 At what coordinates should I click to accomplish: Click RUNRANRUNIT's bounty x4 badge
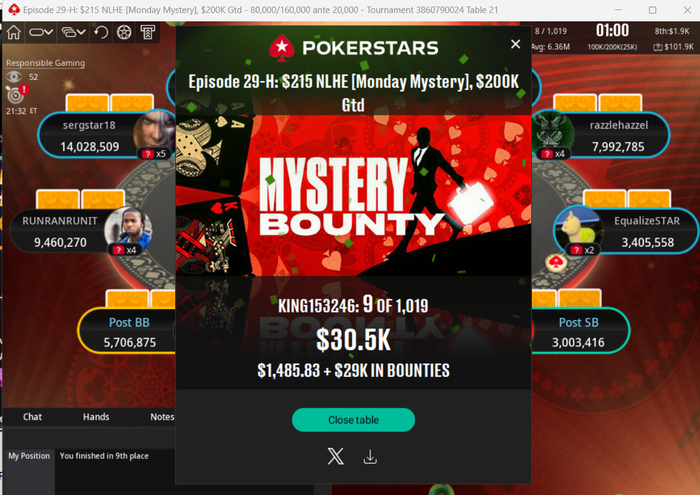(125, 250)
